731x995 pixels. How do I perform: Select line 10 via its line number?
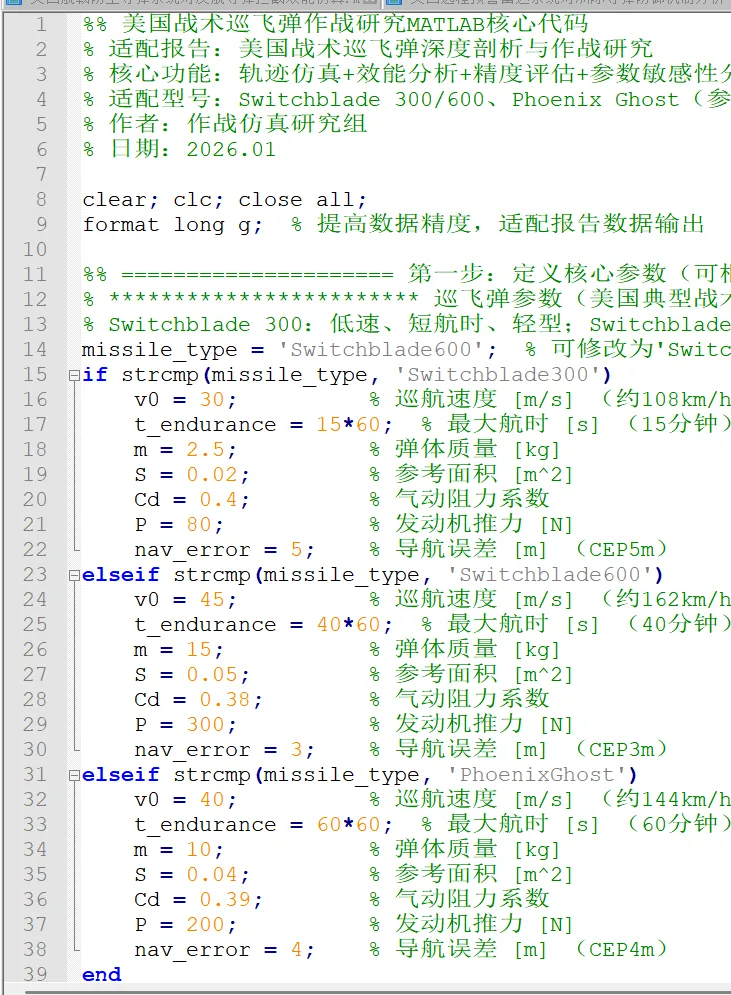click(x=36, y=249)
